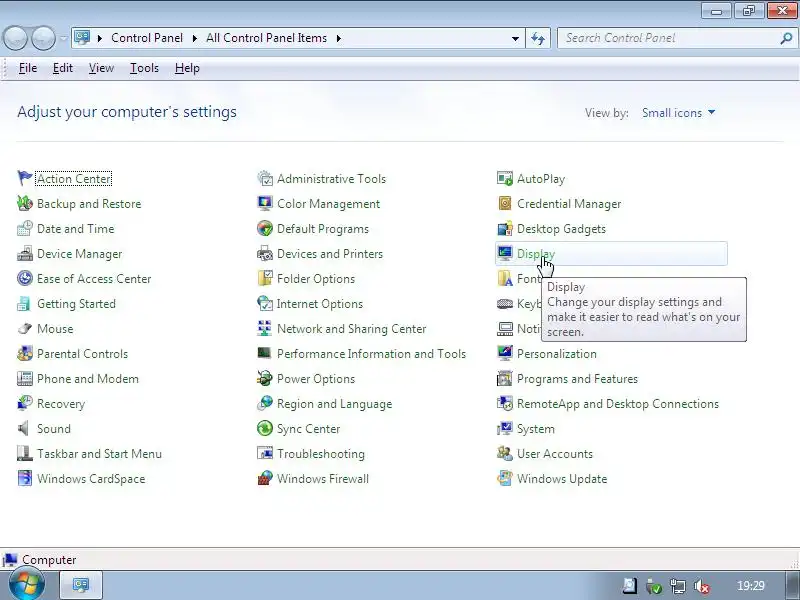Viewport: 800px width, 600px height.
Task: Expand the root arrow before Control Panel breadcrumb
Action: pos(100,38)
